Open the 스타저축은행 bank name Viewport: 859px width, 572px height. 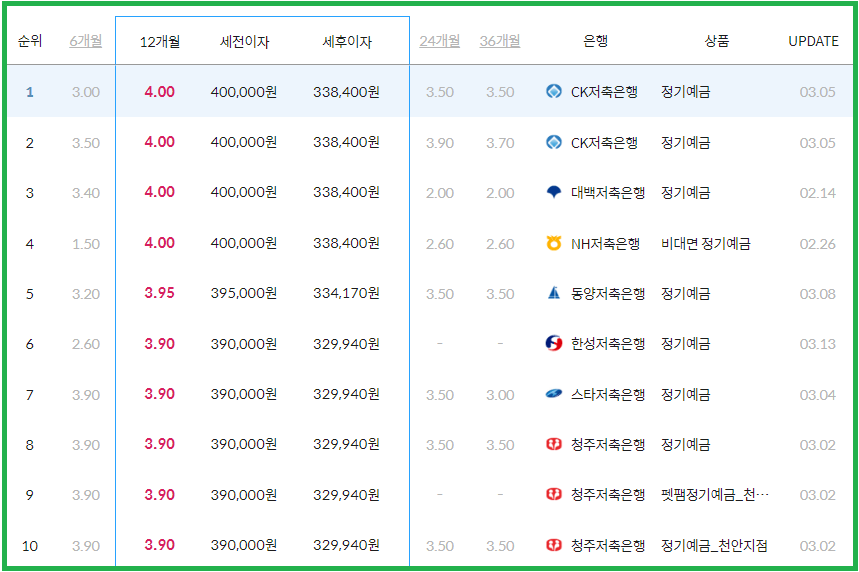[x=608, y=394]
